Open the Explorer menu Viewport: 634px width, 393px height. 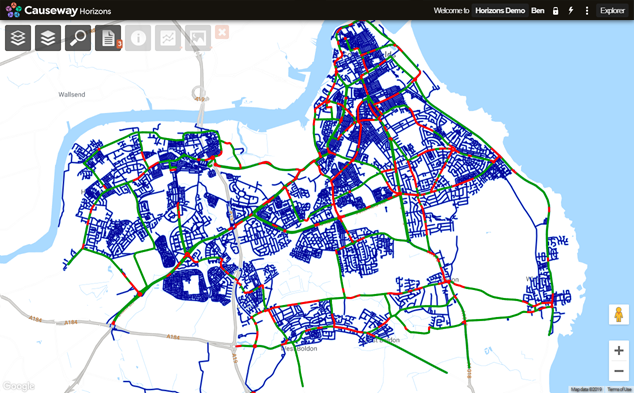612,11
